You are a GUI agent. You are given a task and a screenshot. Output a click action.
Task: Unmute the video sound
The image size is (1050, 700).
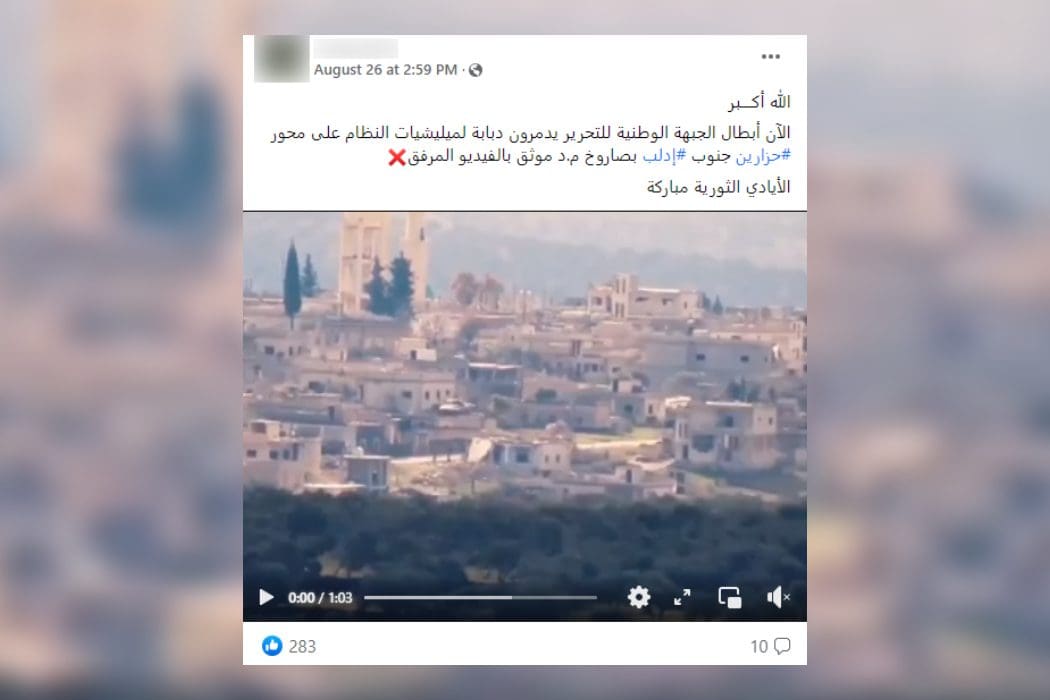coord(778,597)
